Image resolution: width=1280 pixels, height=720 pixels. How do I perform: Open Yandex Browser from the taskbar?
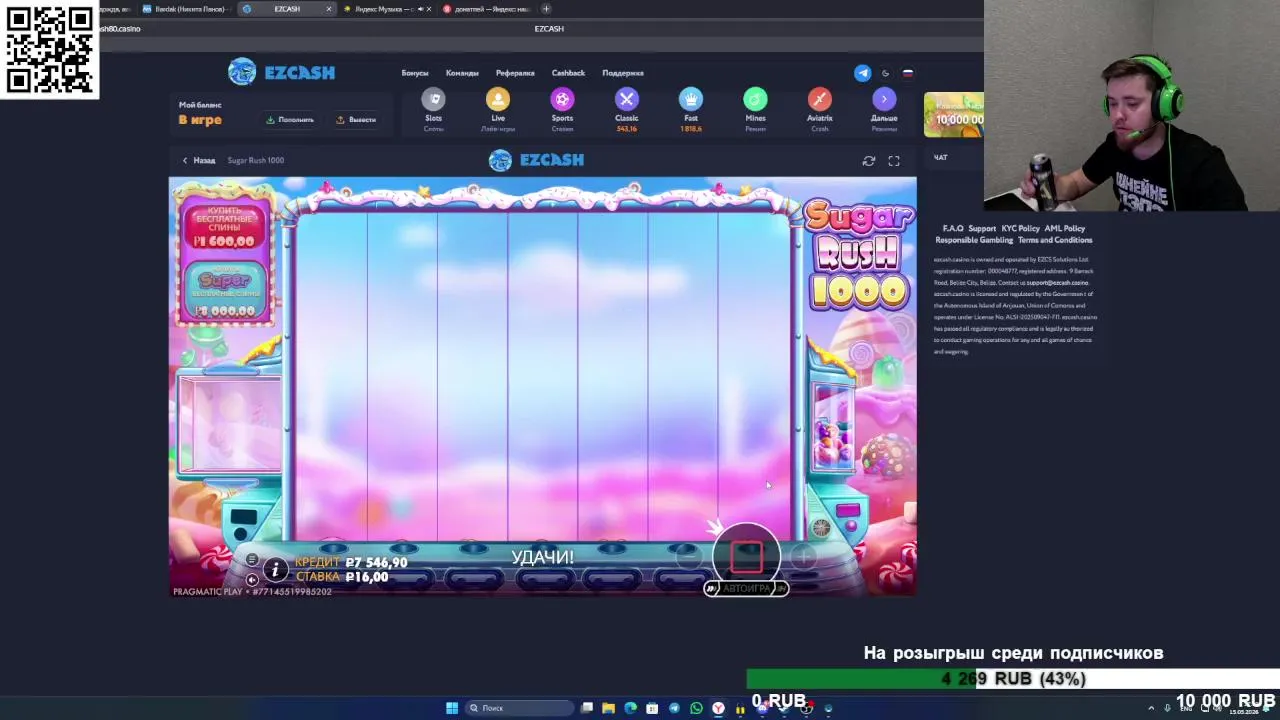[718, 708]
